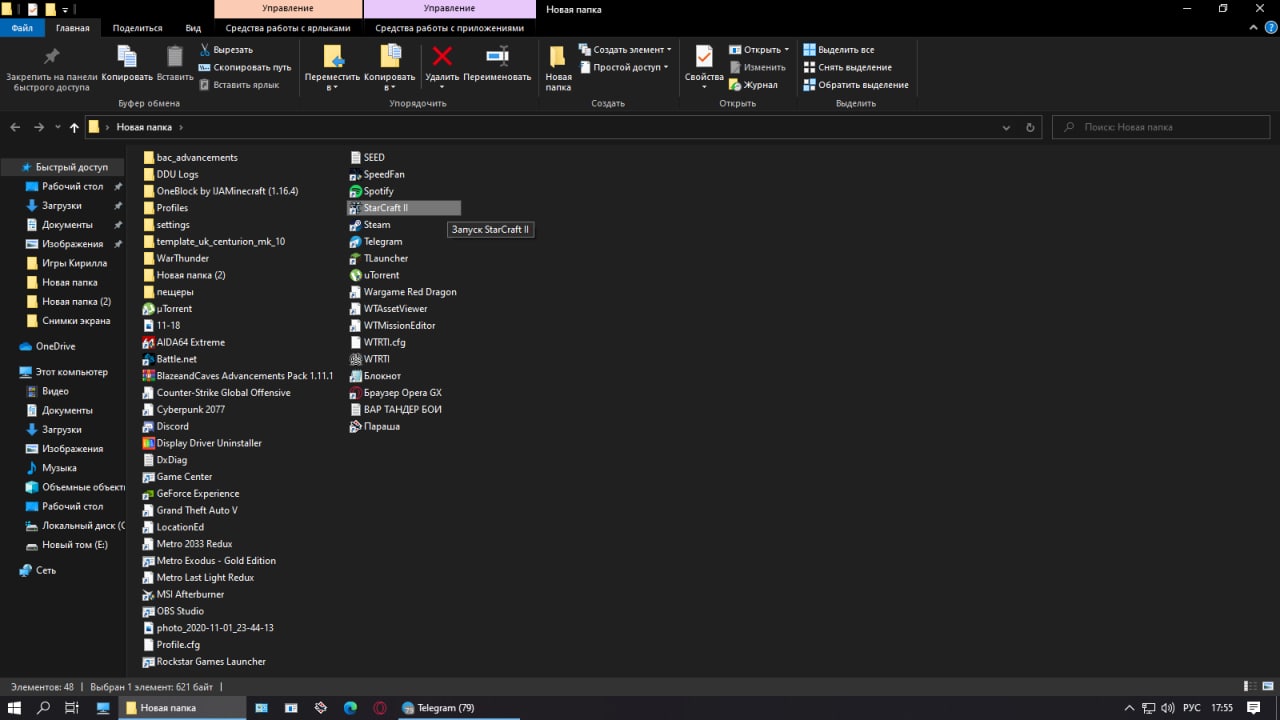Open the Create item (Создать элемент) dropdown

[627, 49]
